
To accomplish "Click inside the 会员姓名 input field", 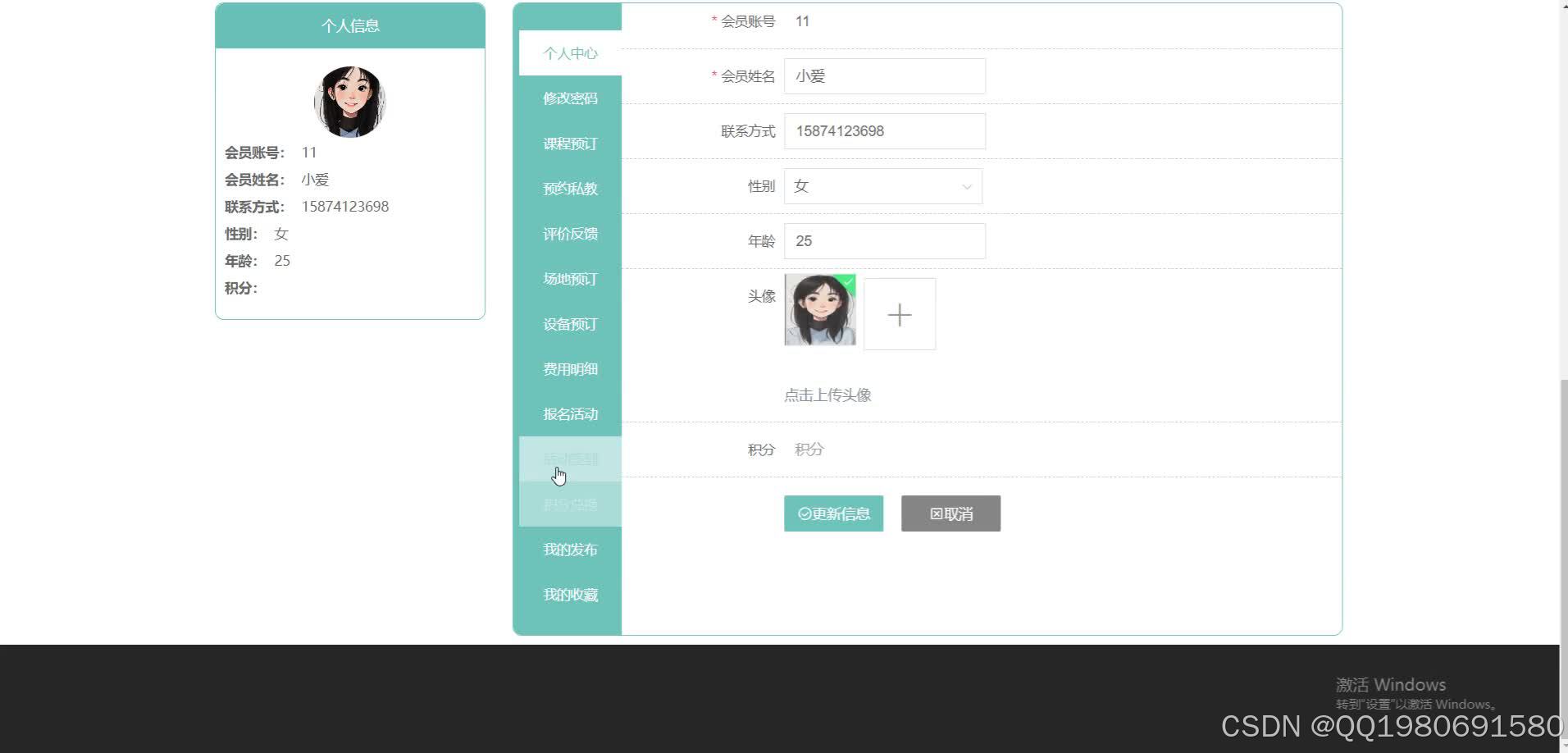I will tap(884, 75).
